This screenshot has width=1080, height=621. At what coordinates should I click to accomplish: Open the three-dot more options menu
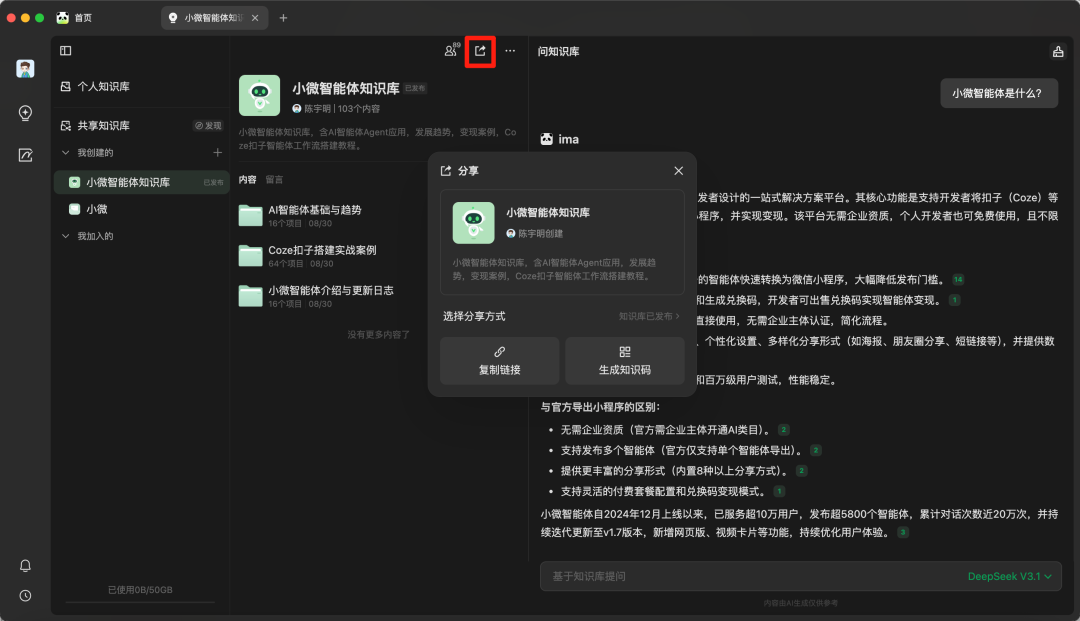pos(510,51)
